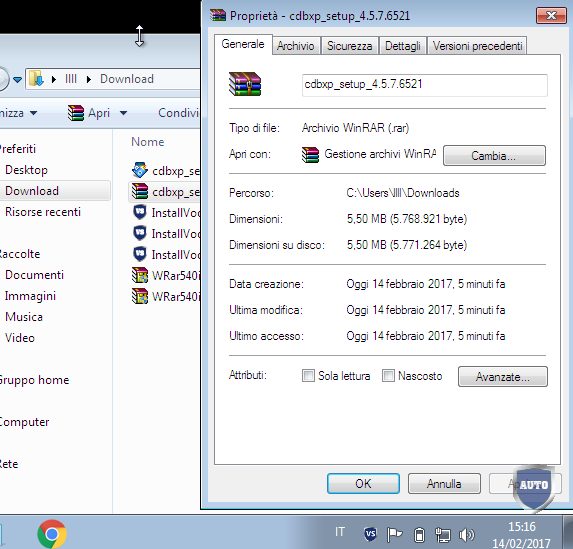The height and width of the screenshot is (549, 573).
Task: Switch to the Archivio tab
Action: (296, 46)
